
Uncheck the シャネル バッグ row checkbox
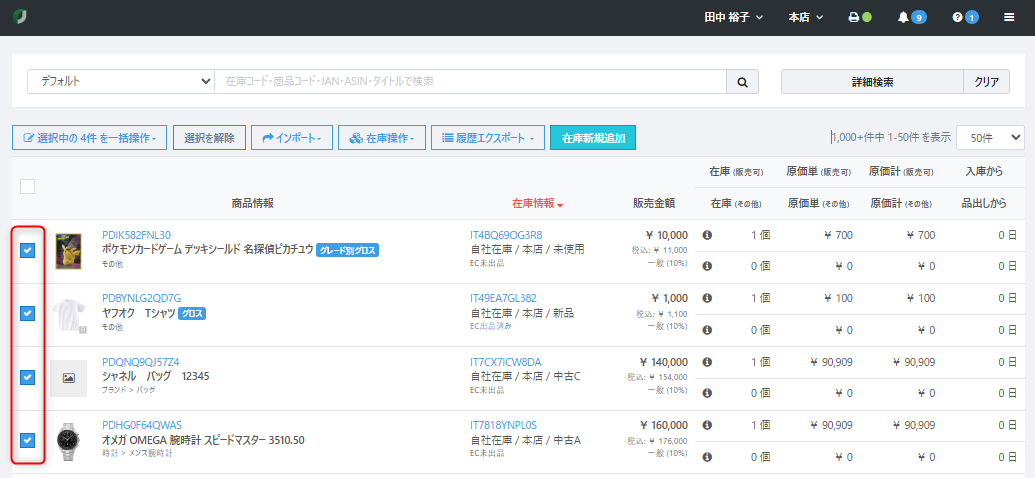click(x=27, y=377)
